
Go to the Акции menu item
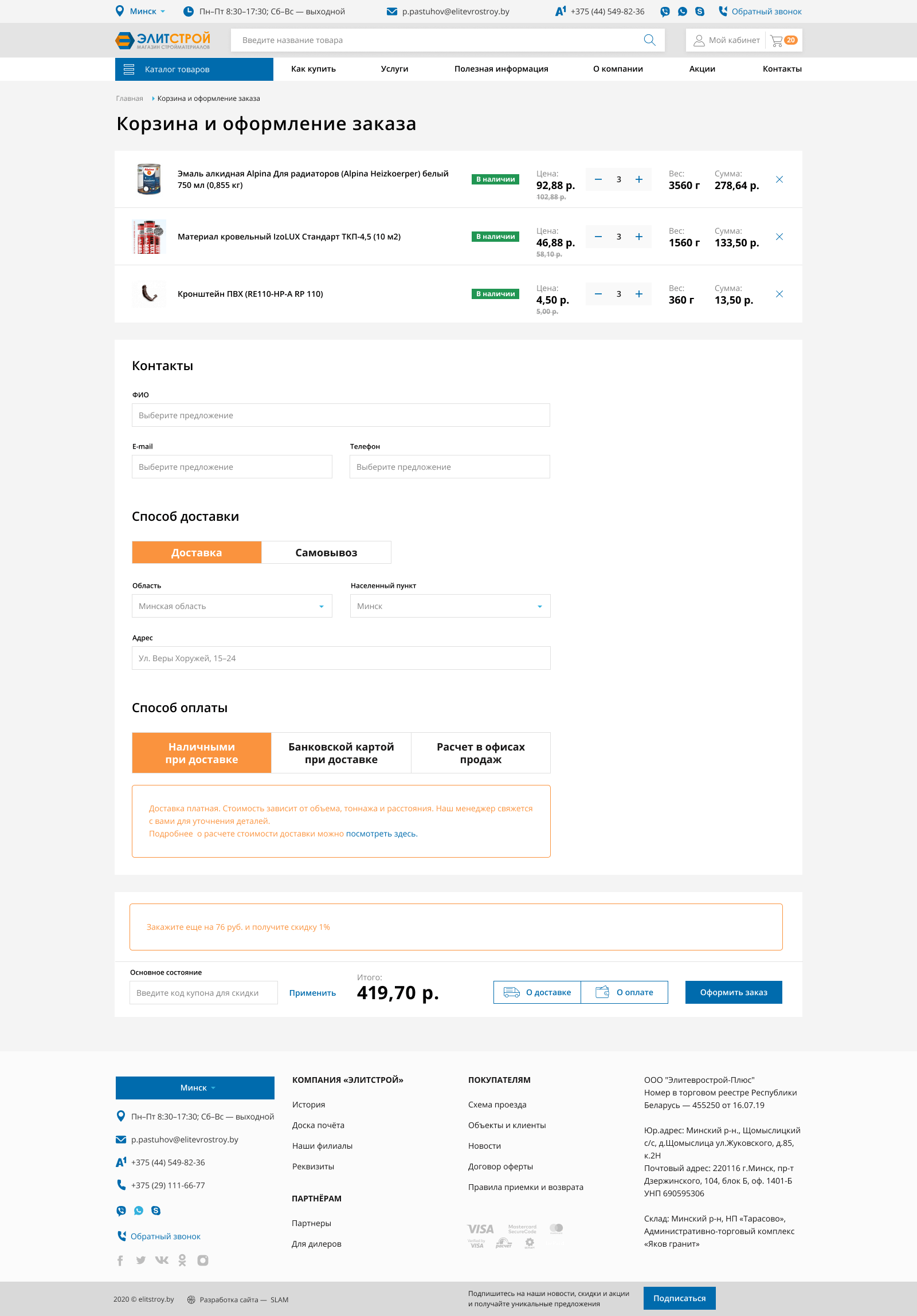pyautogui.click(x=702, y=69)
